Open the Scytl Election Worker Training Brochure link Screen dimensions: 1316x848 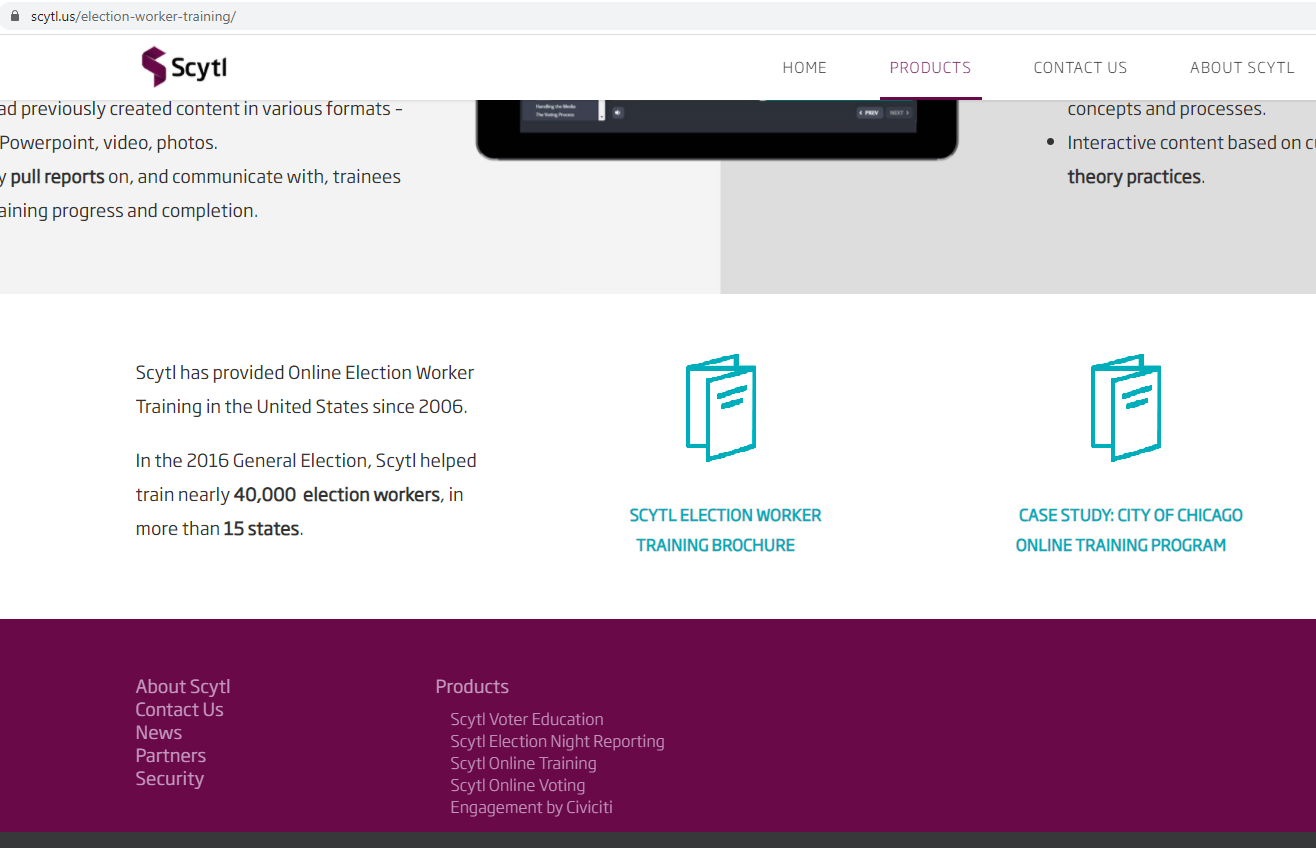[x=724, y=530]
